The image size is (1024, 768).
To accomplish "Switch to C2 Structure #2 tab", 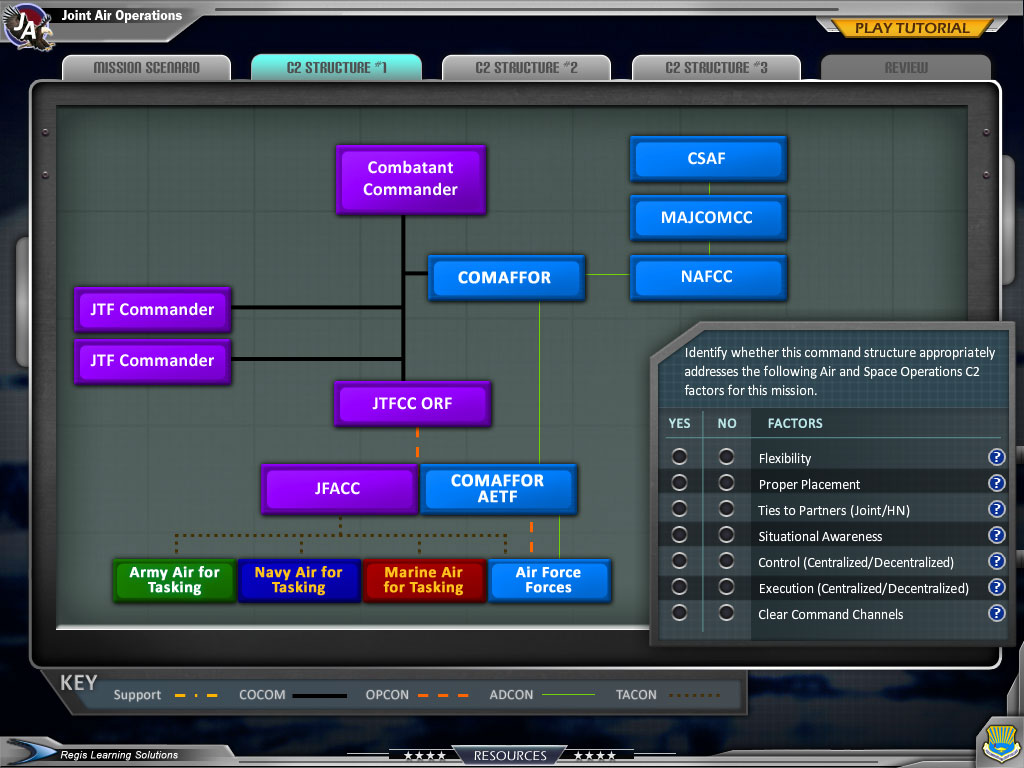I will [526, 68].
